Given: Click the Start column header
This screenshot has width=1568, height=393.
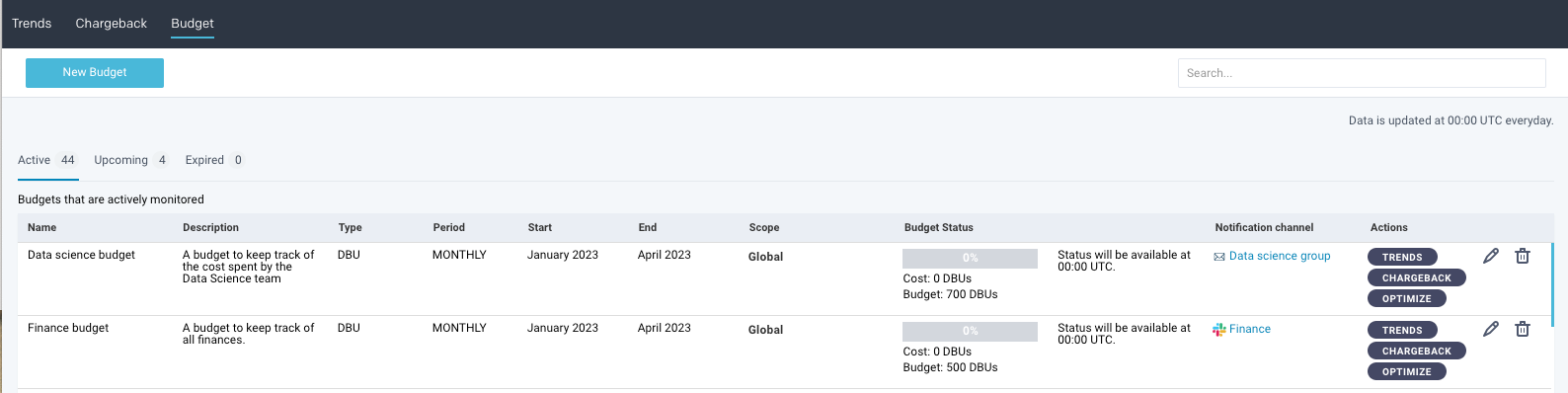Looking at the screenshot, I should pos(539,227).
